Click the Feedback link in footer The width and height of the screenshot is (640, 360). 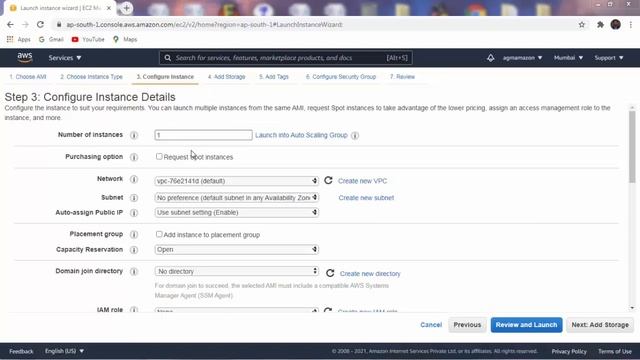pyautogui.click(x=21, y=351)
